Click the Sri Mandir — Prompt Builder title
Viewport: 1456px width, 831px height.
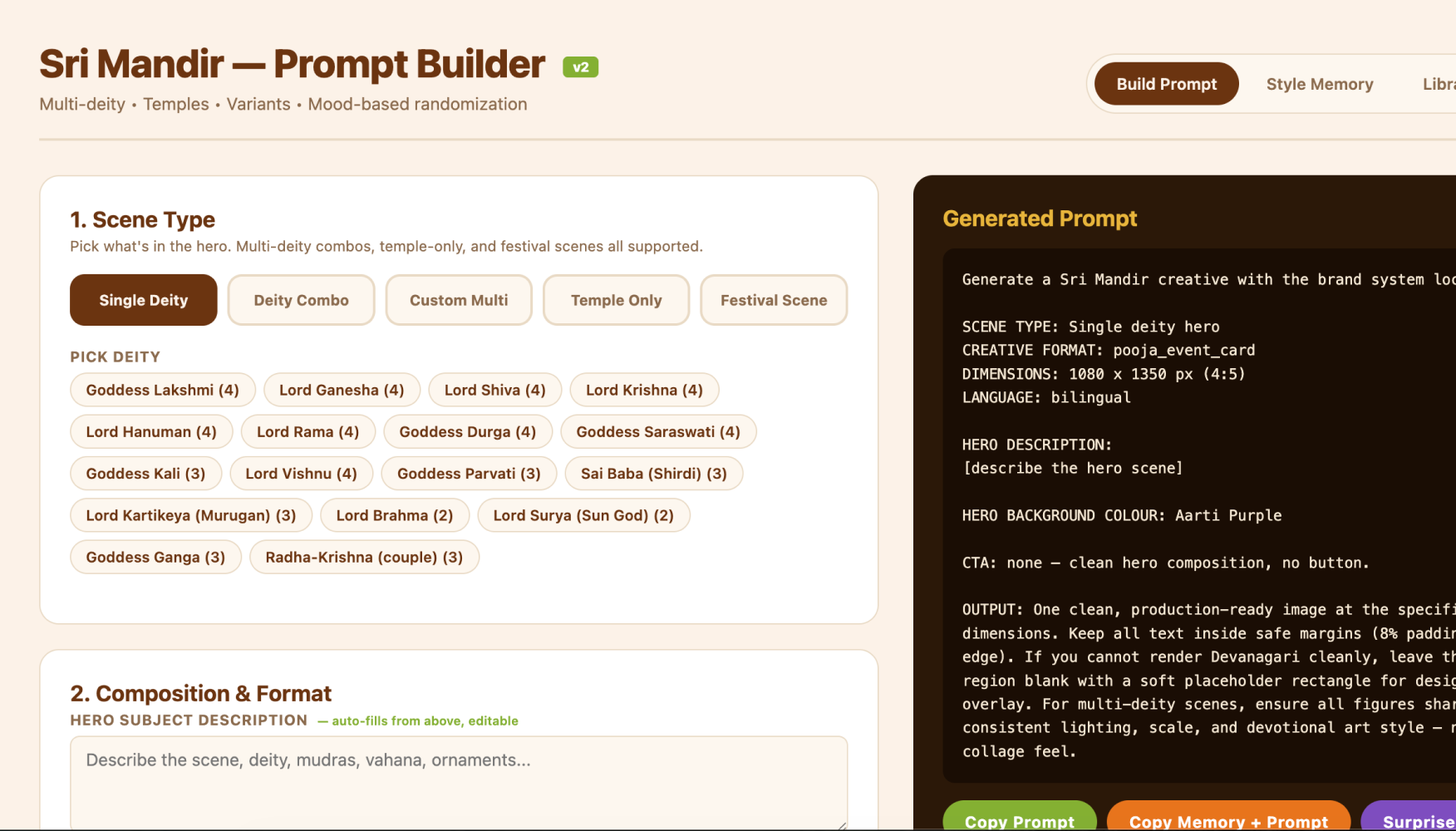click(x=293, y=64)
